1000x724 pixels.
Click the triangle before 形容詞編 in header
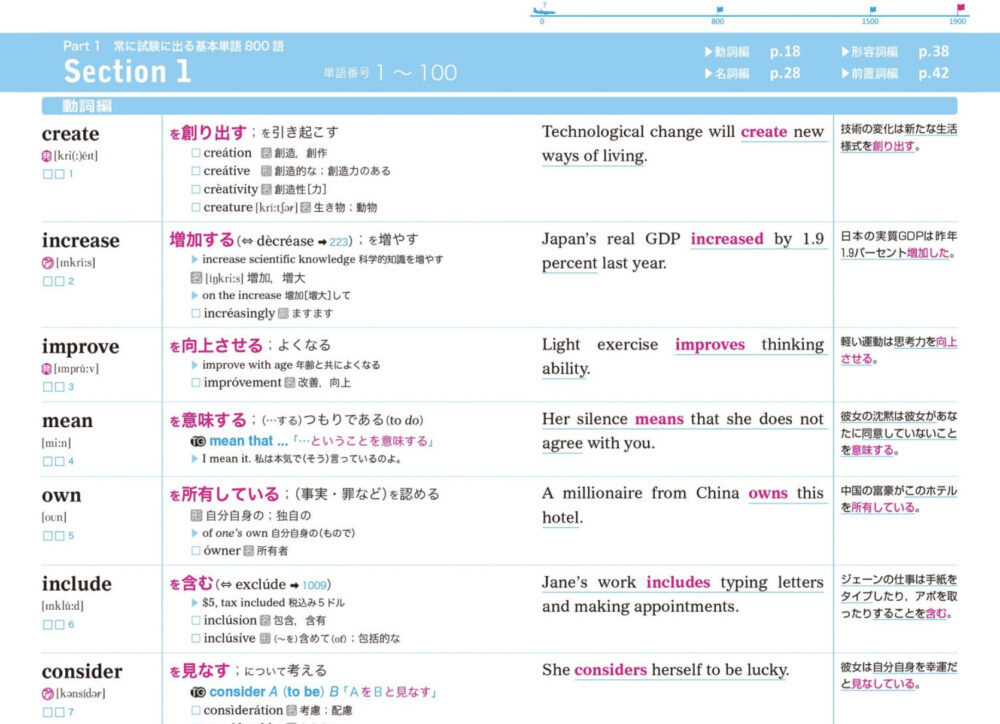(x=845, y=52)
